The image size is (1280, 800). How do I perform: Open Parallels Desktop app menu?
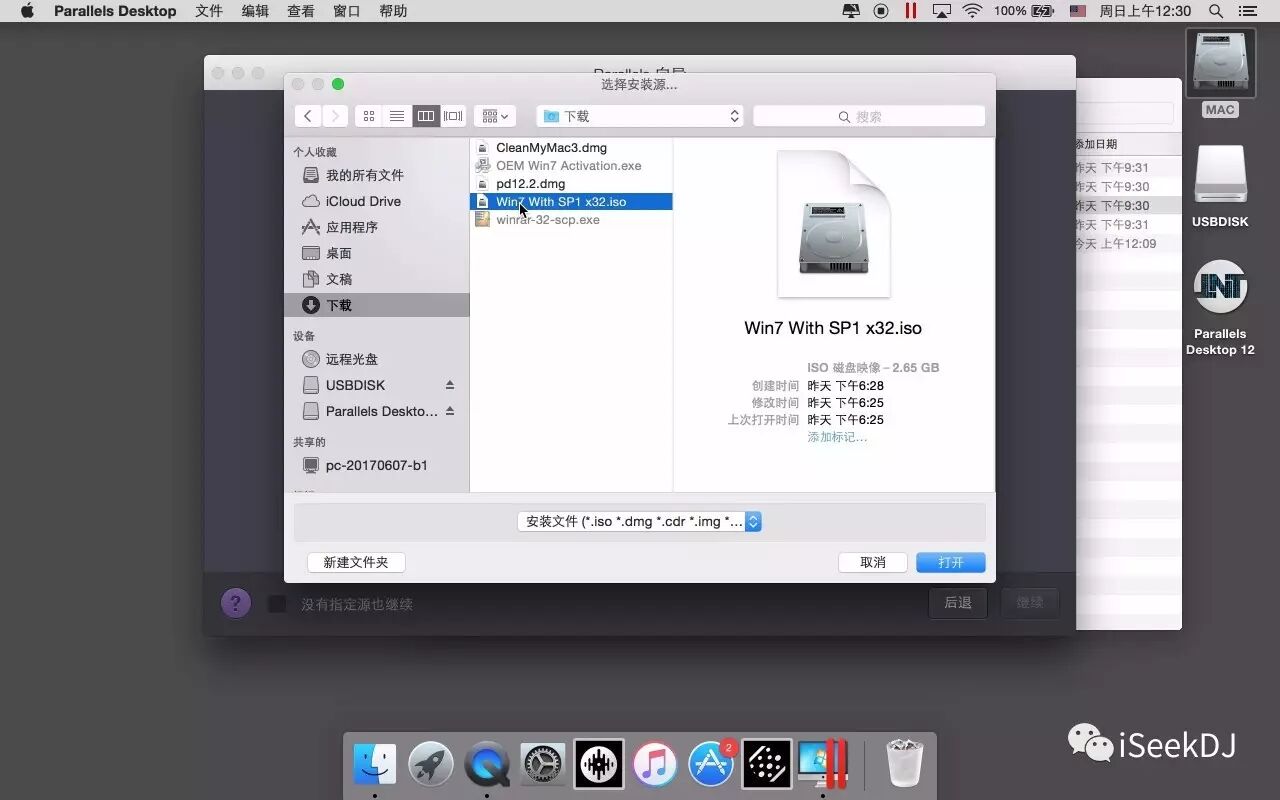click(x=115, y=11)
